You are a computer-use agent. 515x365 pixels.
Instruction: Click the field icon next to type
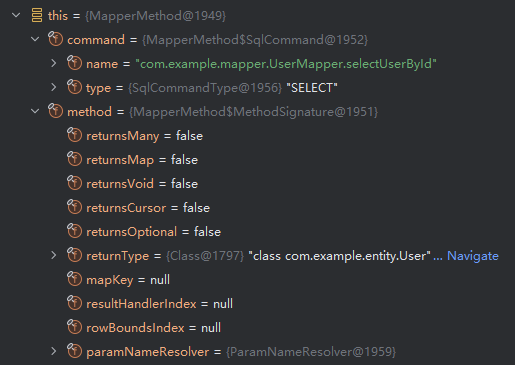(x=74, y=87)
